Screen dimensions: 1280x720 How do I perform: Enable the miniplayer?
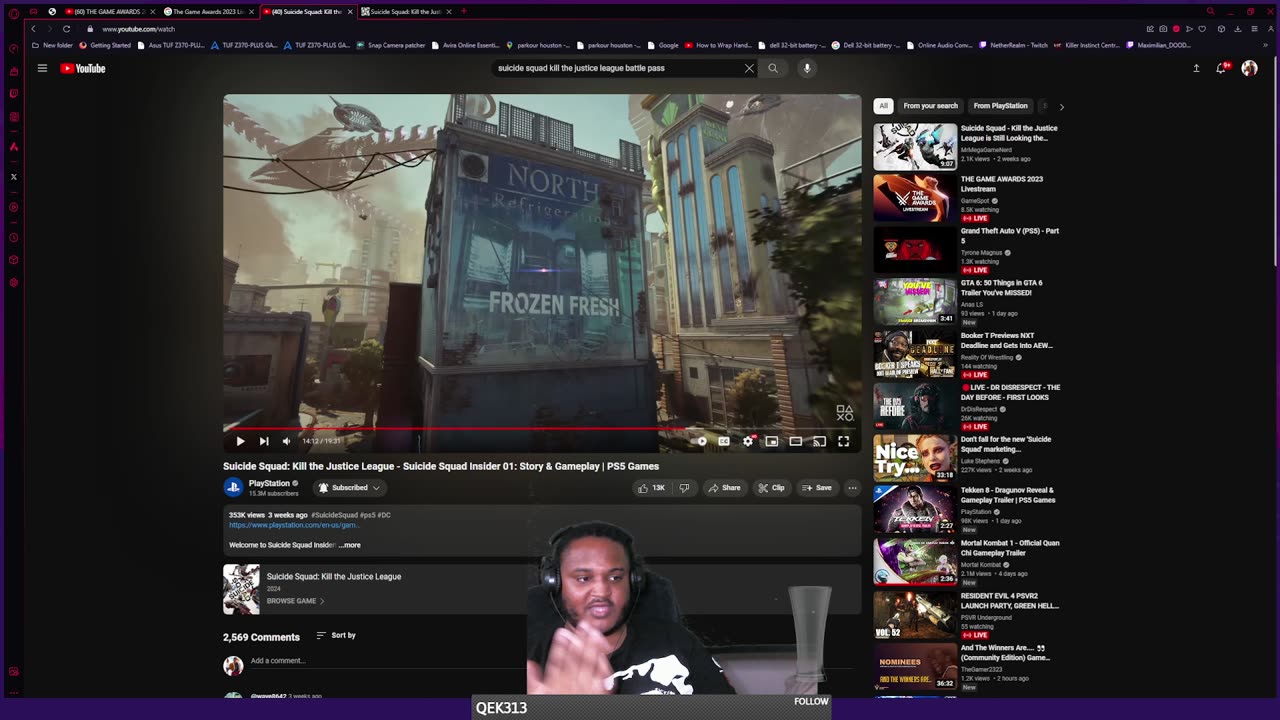(772, 441)
